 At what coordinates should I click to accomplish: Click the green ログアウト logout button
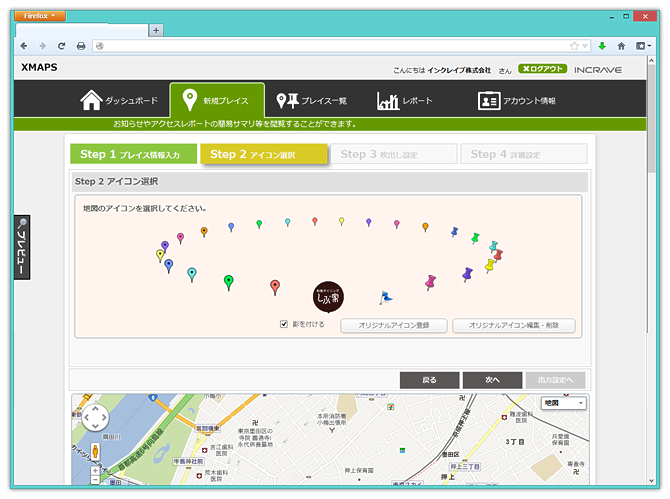coord(543,70)
